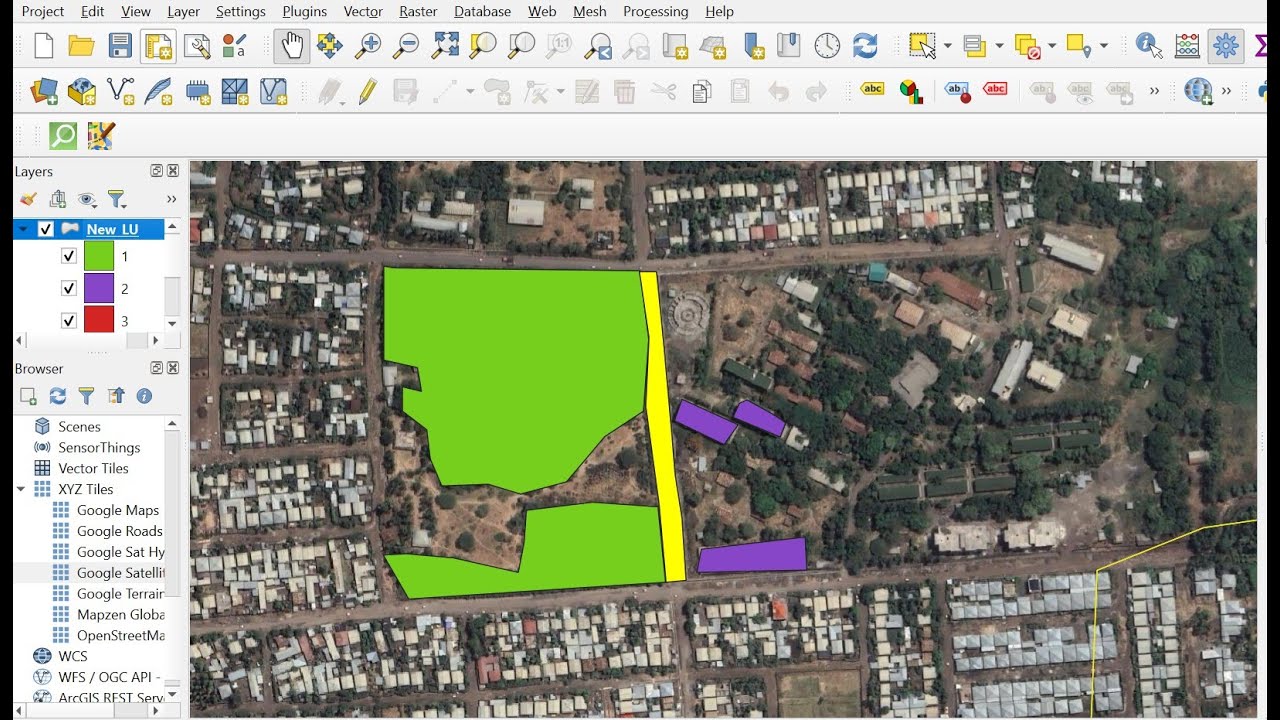Open the Project menu

pos(42,11)
